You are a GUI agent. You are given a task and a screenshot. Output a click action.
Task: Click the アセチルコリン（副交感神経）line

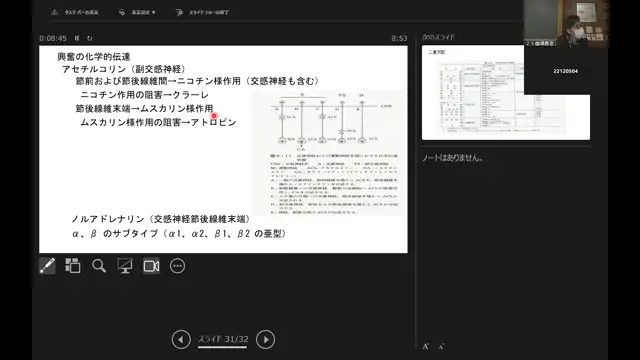(125, 69)
